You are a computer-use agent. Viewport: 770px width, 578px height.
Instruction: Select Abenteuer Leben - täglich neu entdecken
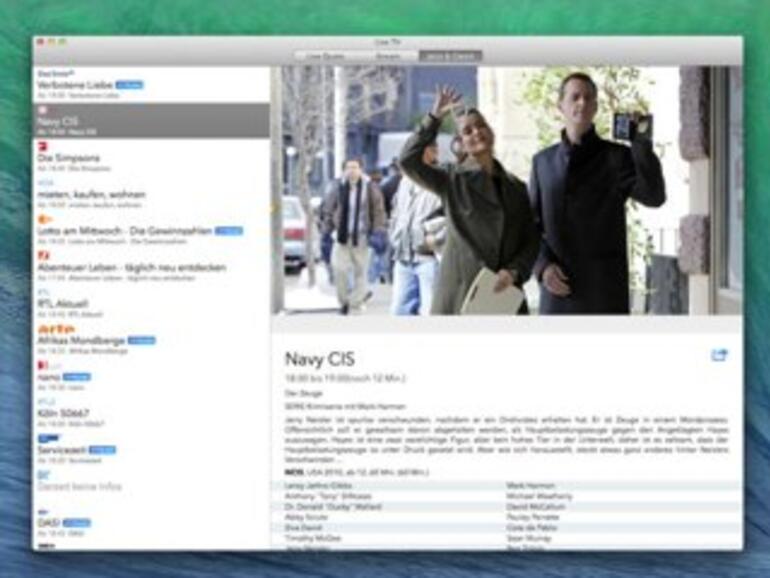tap(151, 267)
